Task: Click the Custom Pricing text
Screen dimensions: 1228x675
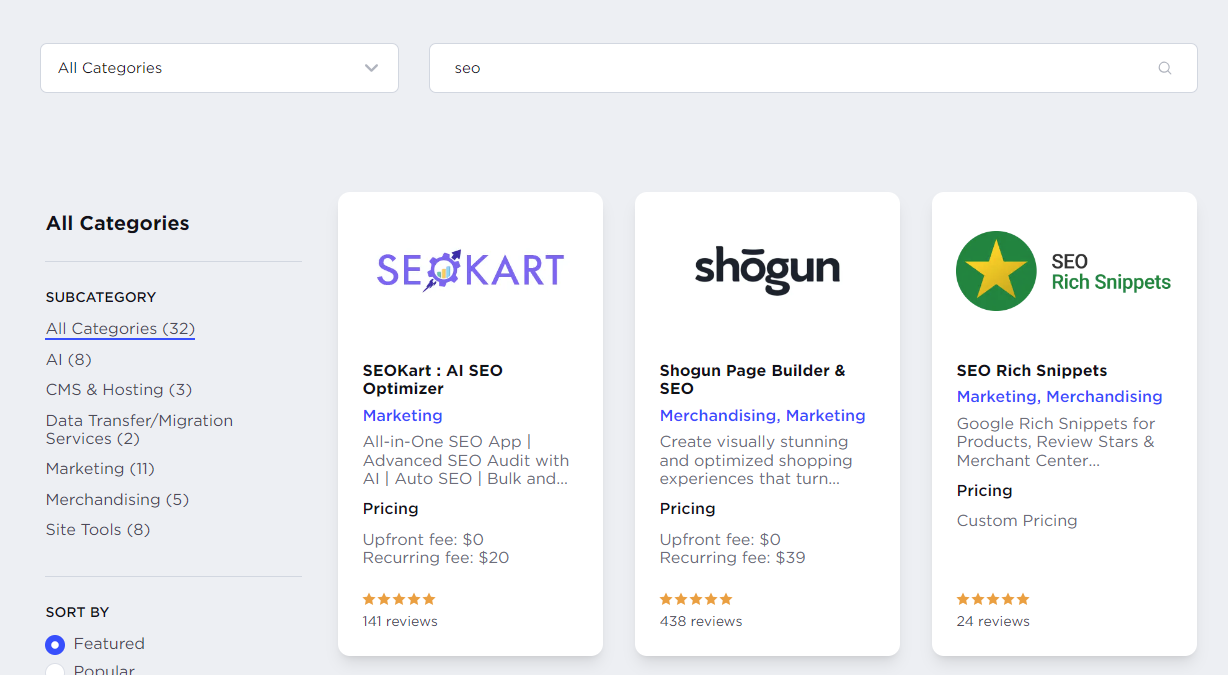Action: pos(1017,520)
